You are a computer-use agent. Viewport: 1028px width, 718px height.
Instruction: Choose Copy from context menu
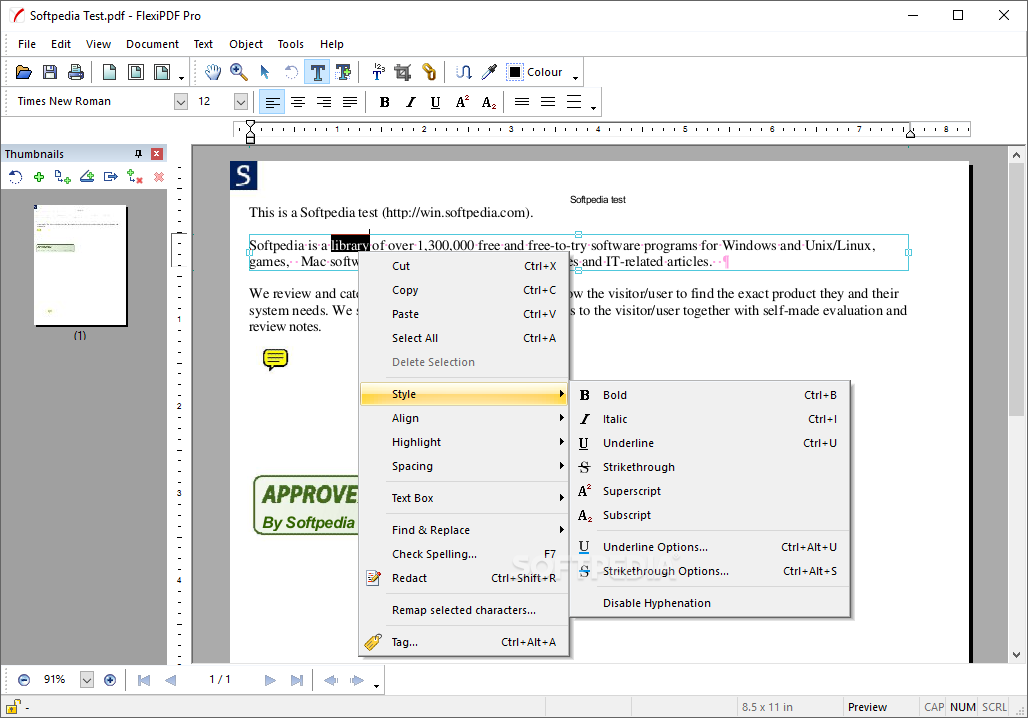point(464,290)
